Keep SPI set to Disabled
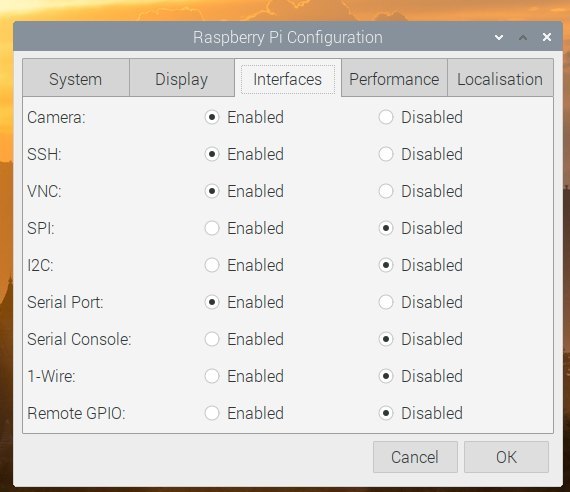570x492 pixels. coord(421,228)
